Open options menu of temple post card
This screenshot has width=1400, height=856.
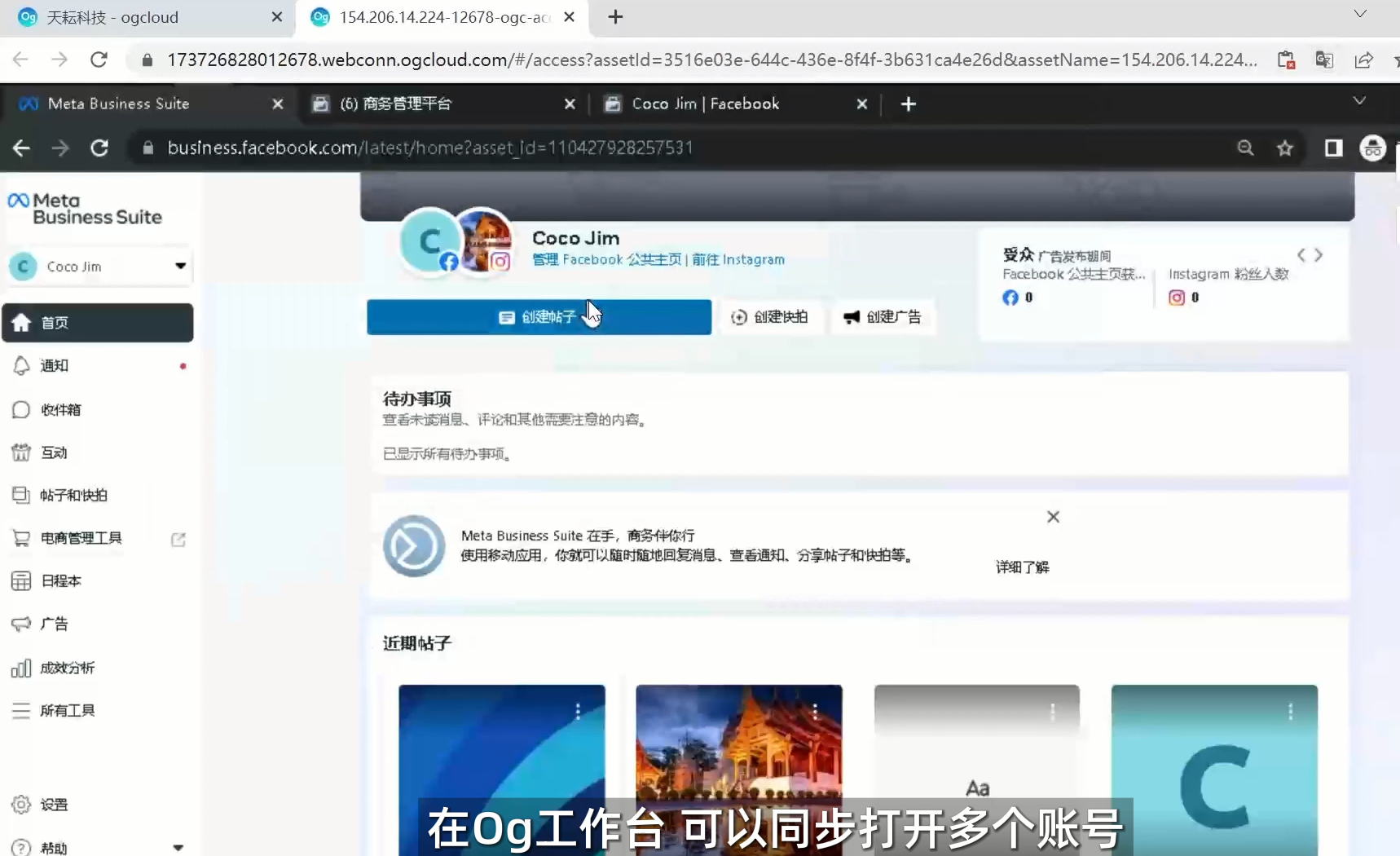pos(815,712)
